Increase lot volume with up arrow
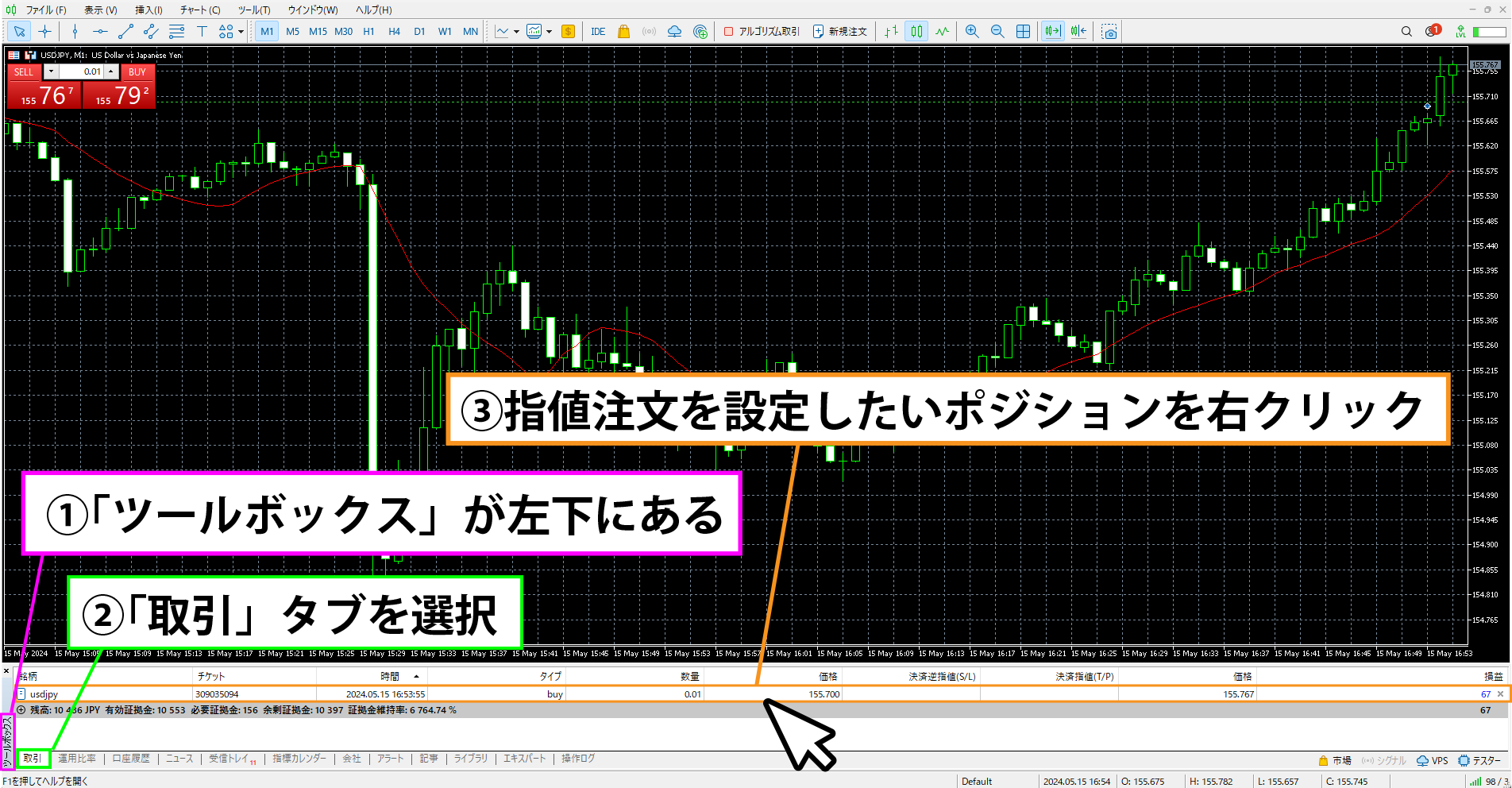This screenshot has width=1512, height=788. click(x=111, y=71)
